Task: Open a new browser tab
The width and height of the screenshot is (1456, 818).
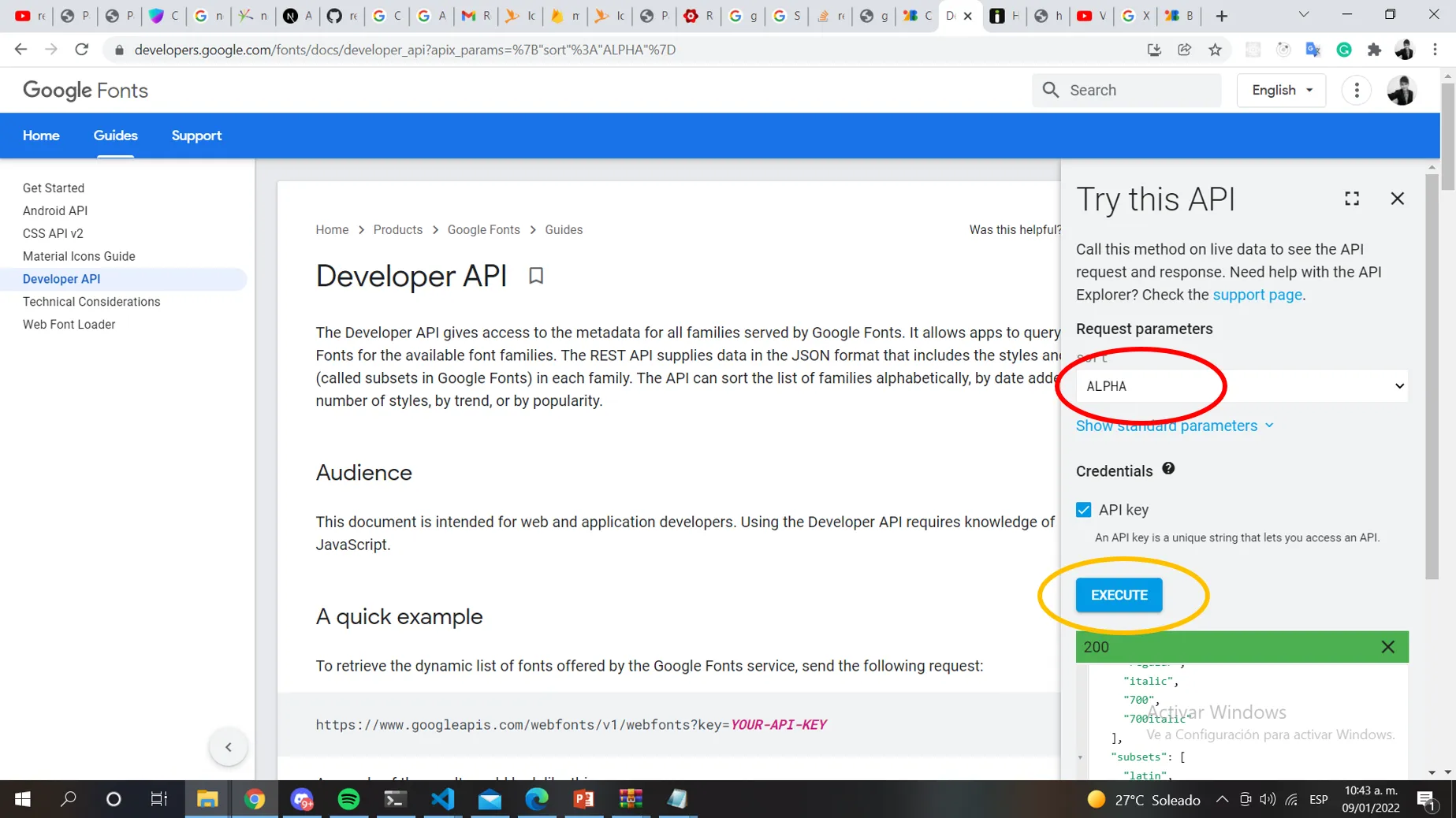Action: 1221,16
